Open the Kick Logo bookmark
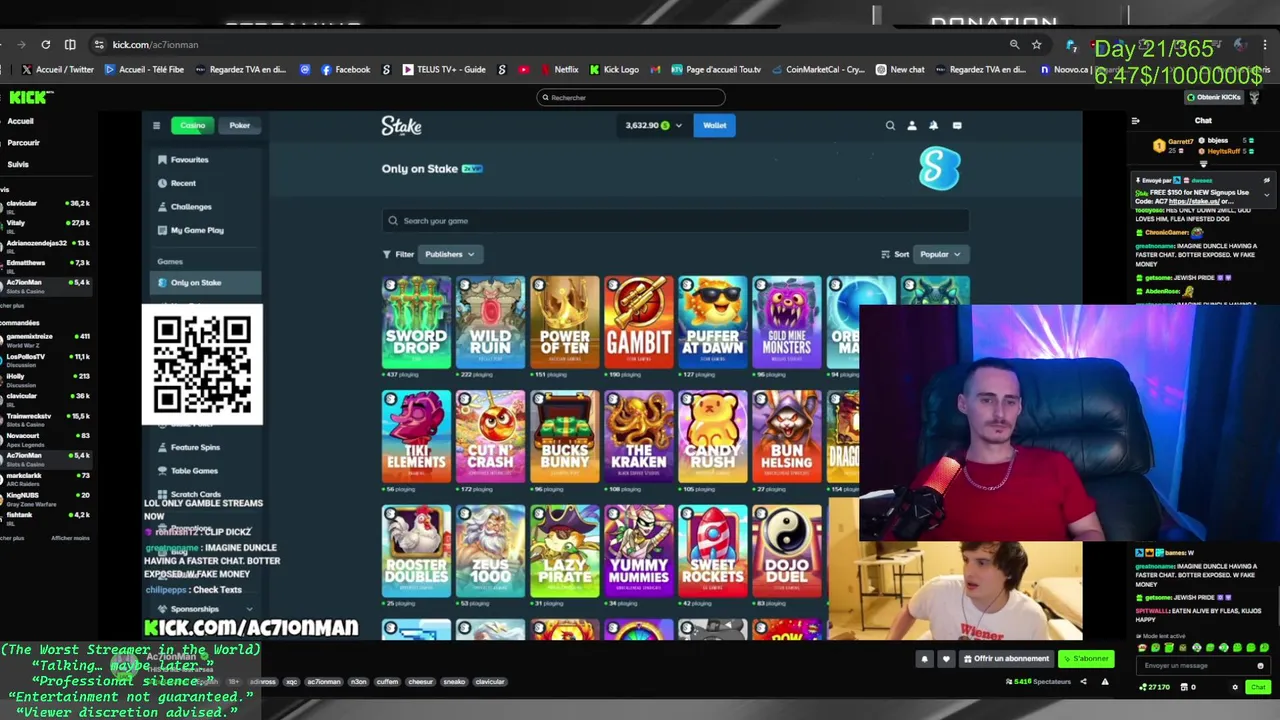The width and height of the screenshot is (1280, 720). 614,69
